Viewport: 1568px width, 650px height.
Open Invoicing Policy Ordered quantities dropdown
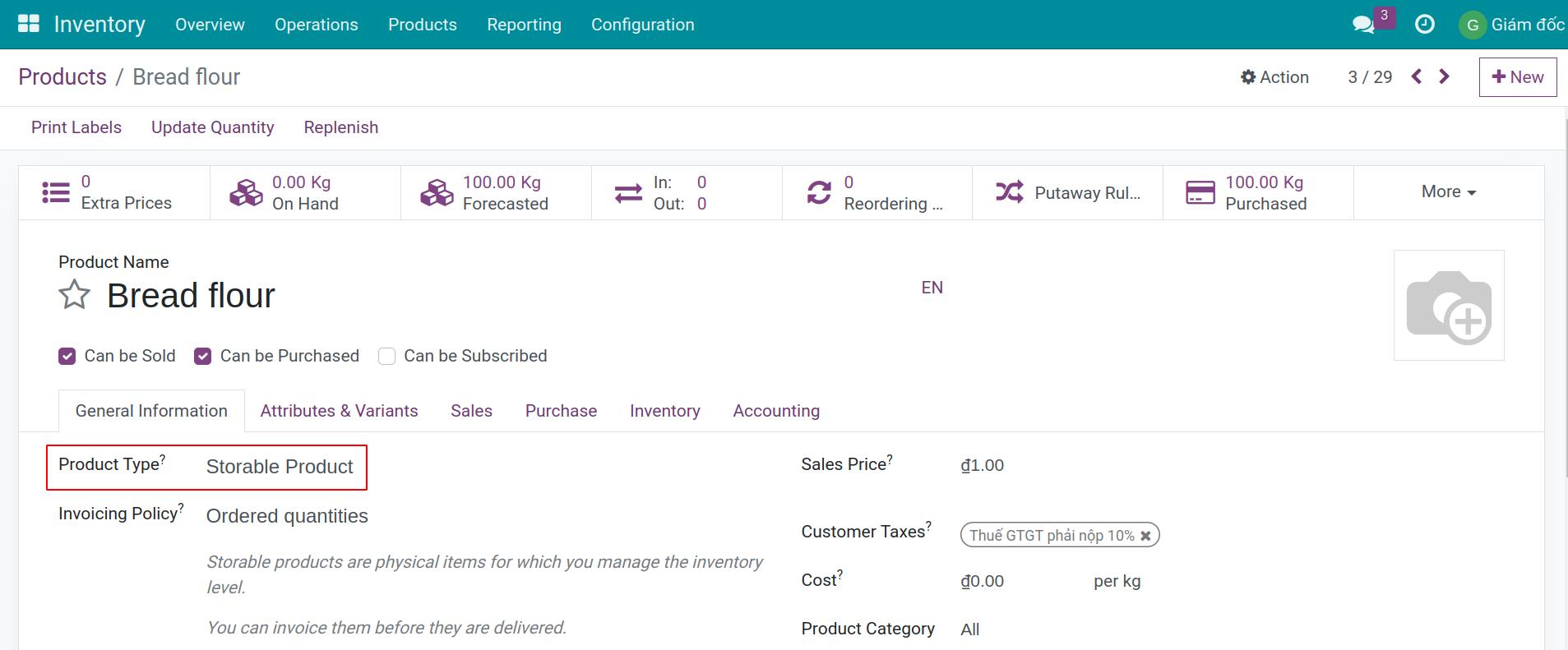(287, 516)
